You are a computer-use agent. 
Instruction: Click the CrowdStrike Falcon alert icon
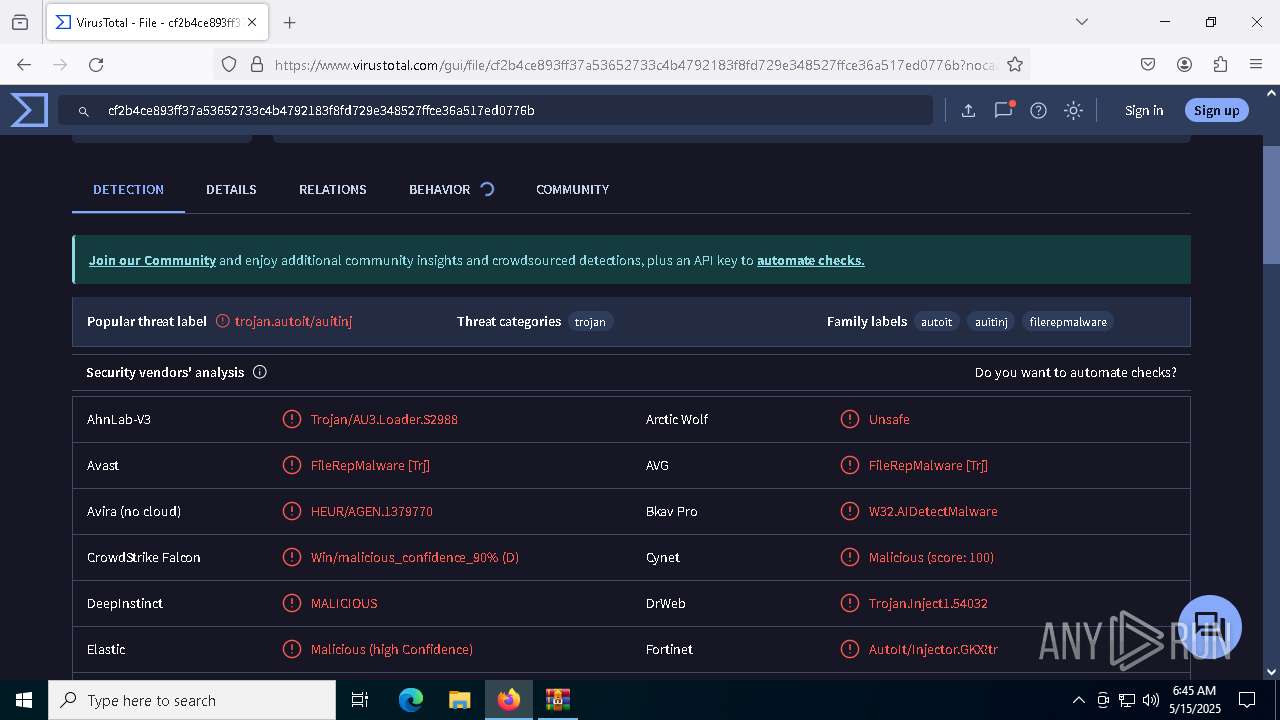point(291,557)
